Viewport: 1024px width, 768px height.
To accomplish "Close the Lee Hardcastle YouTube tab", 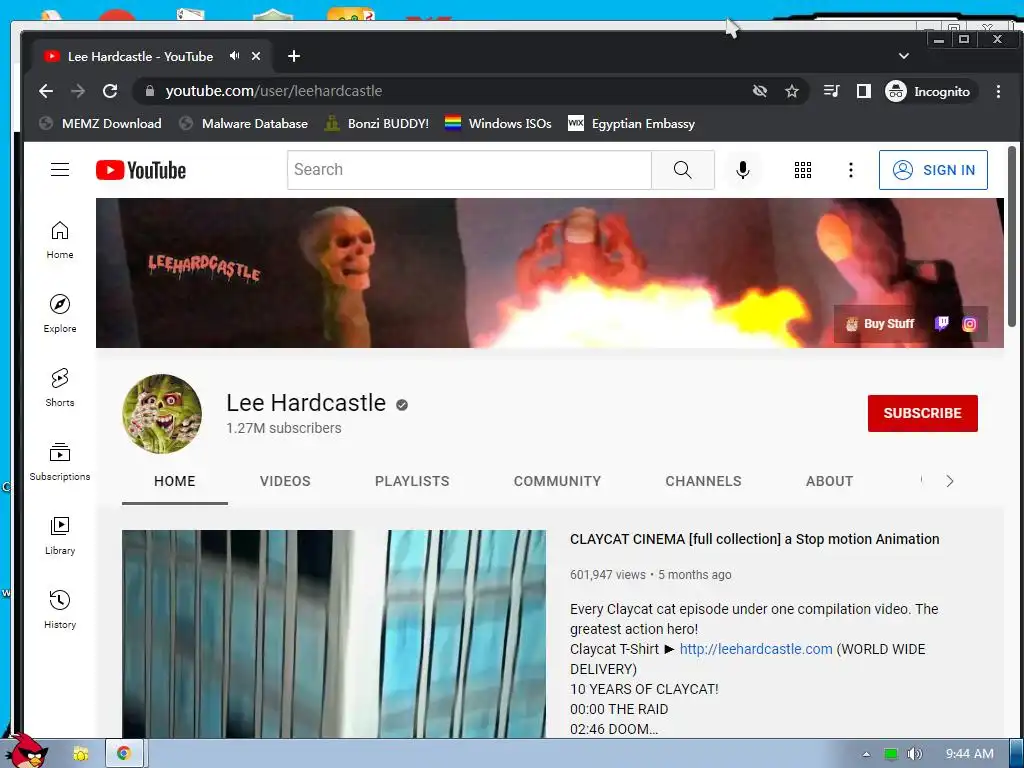I will [256, 56].
